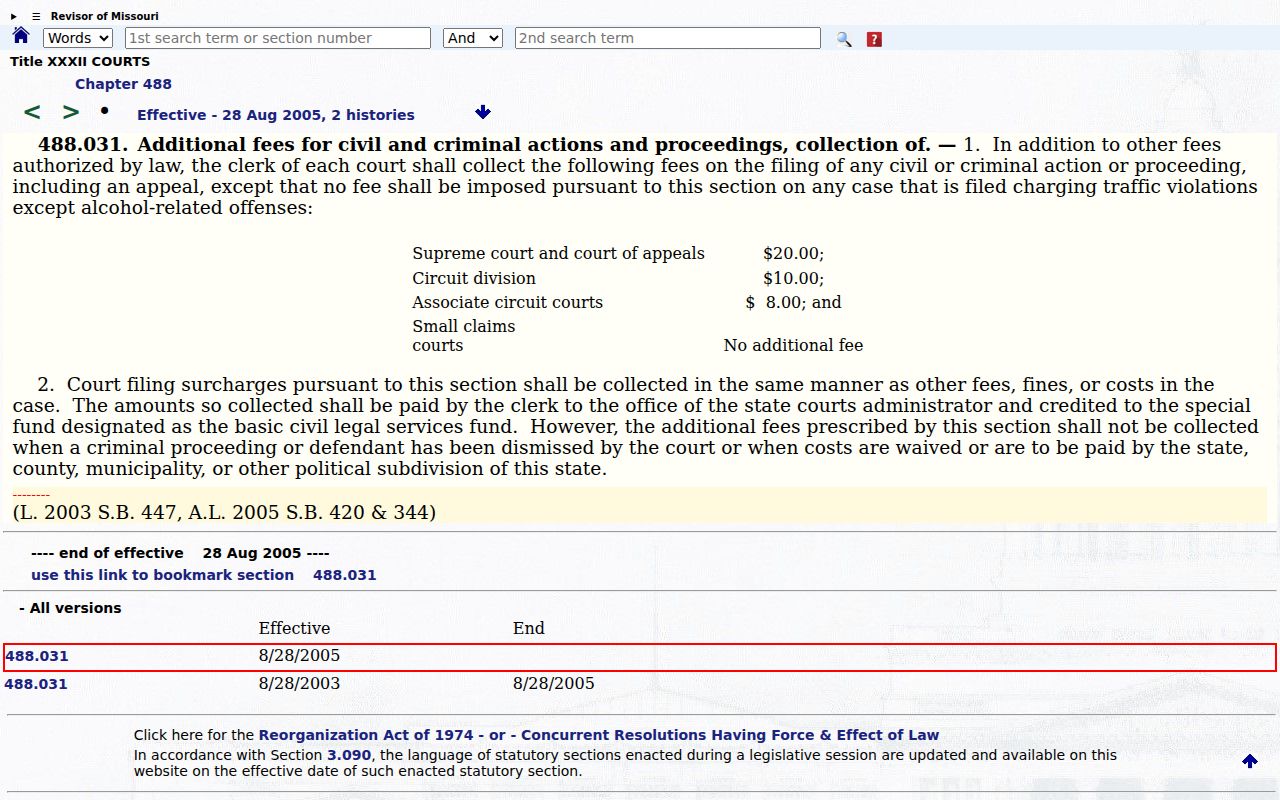The image size is (1280, 800).
Task: Select the "Supreme court and court of appeals" row label
Action: (x=558, y=254)
